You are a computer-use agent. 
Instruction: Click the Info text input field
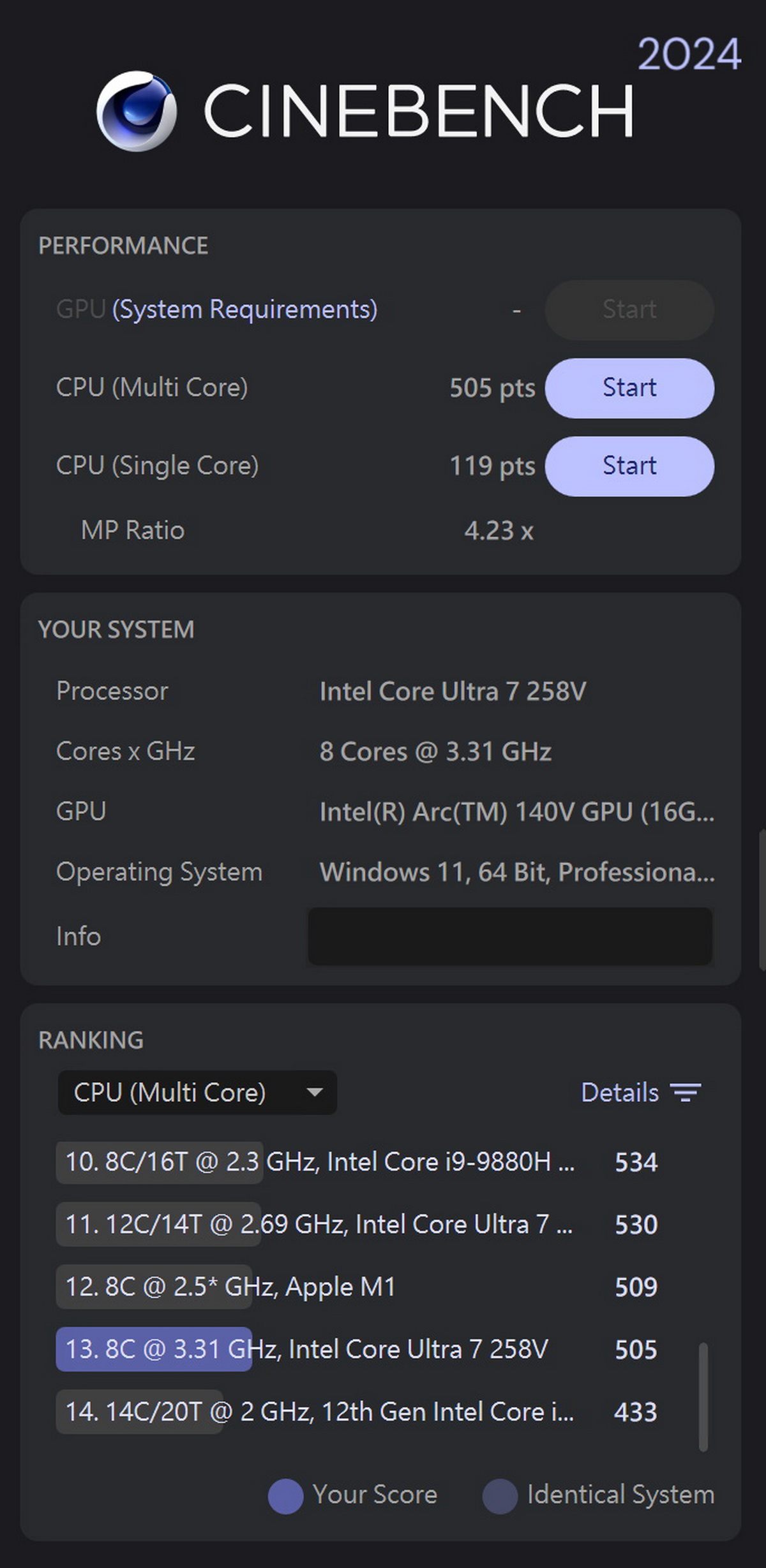509,936
